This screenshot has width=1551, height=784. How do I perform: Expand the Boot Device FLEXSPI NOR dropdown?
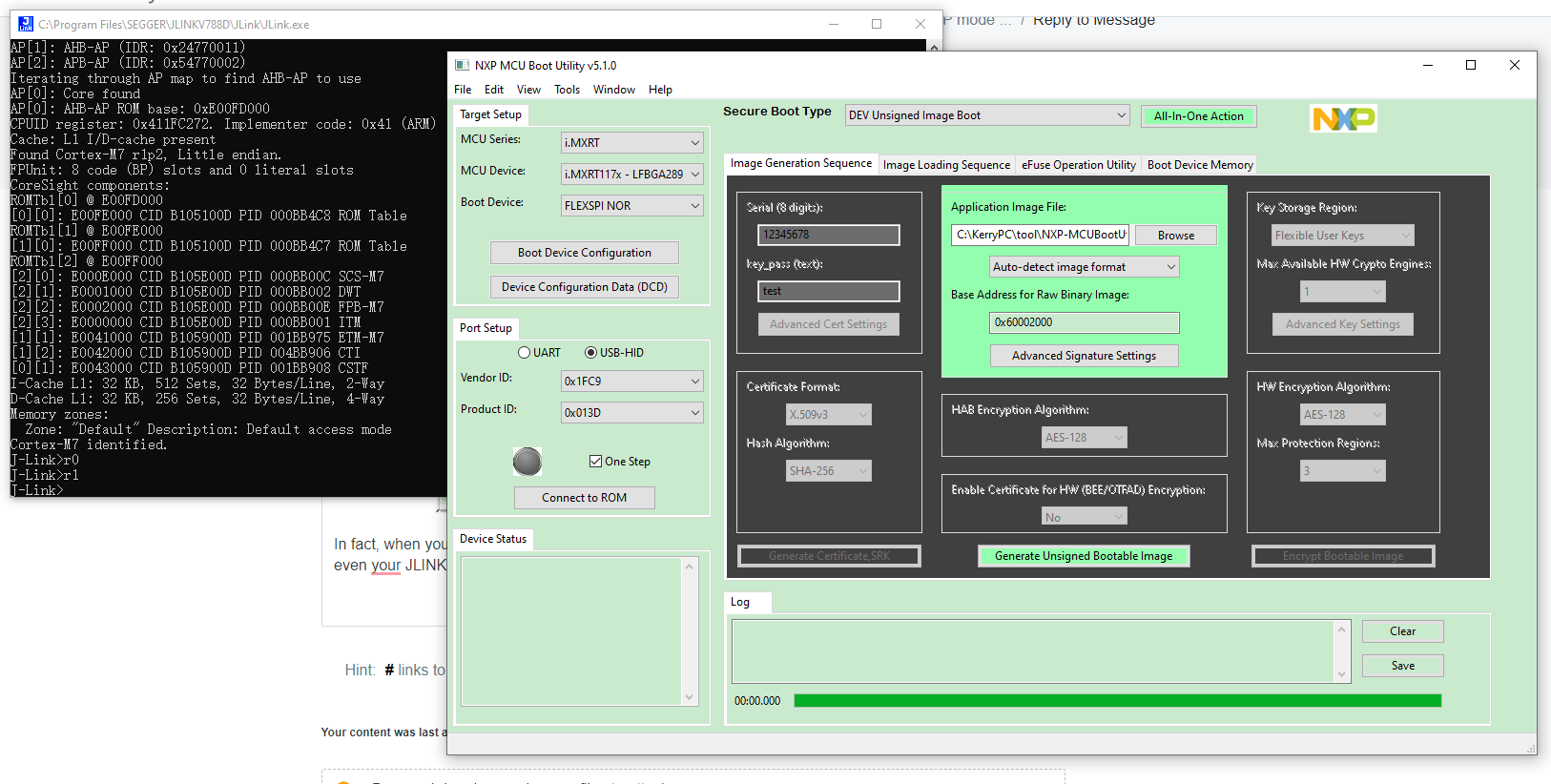631,206
